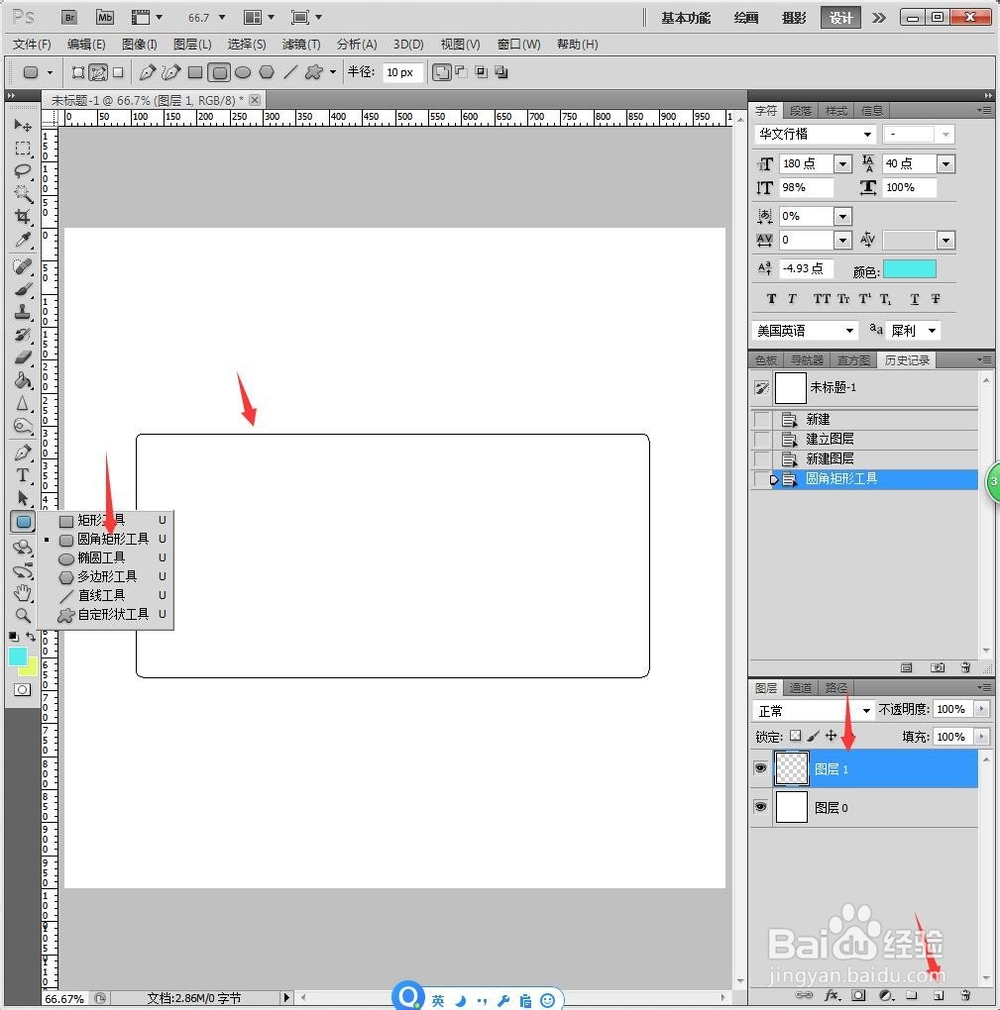Switch to workspace 基本功能
Image resolution: width=1000 pixels, height=1010 pixels.
(686, 18)
